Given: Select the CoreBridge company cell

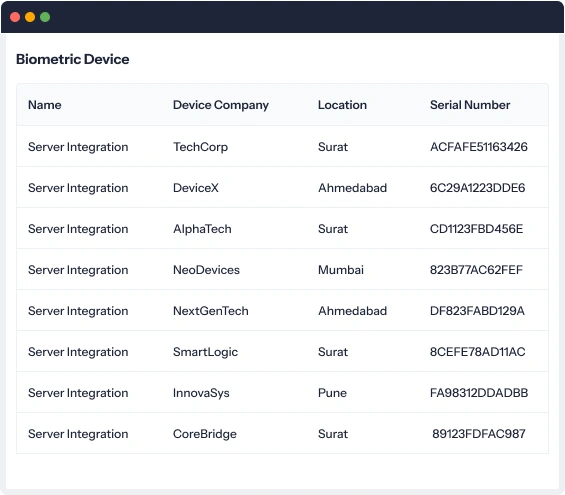Looking at the screenshot, I should point(205,434).
